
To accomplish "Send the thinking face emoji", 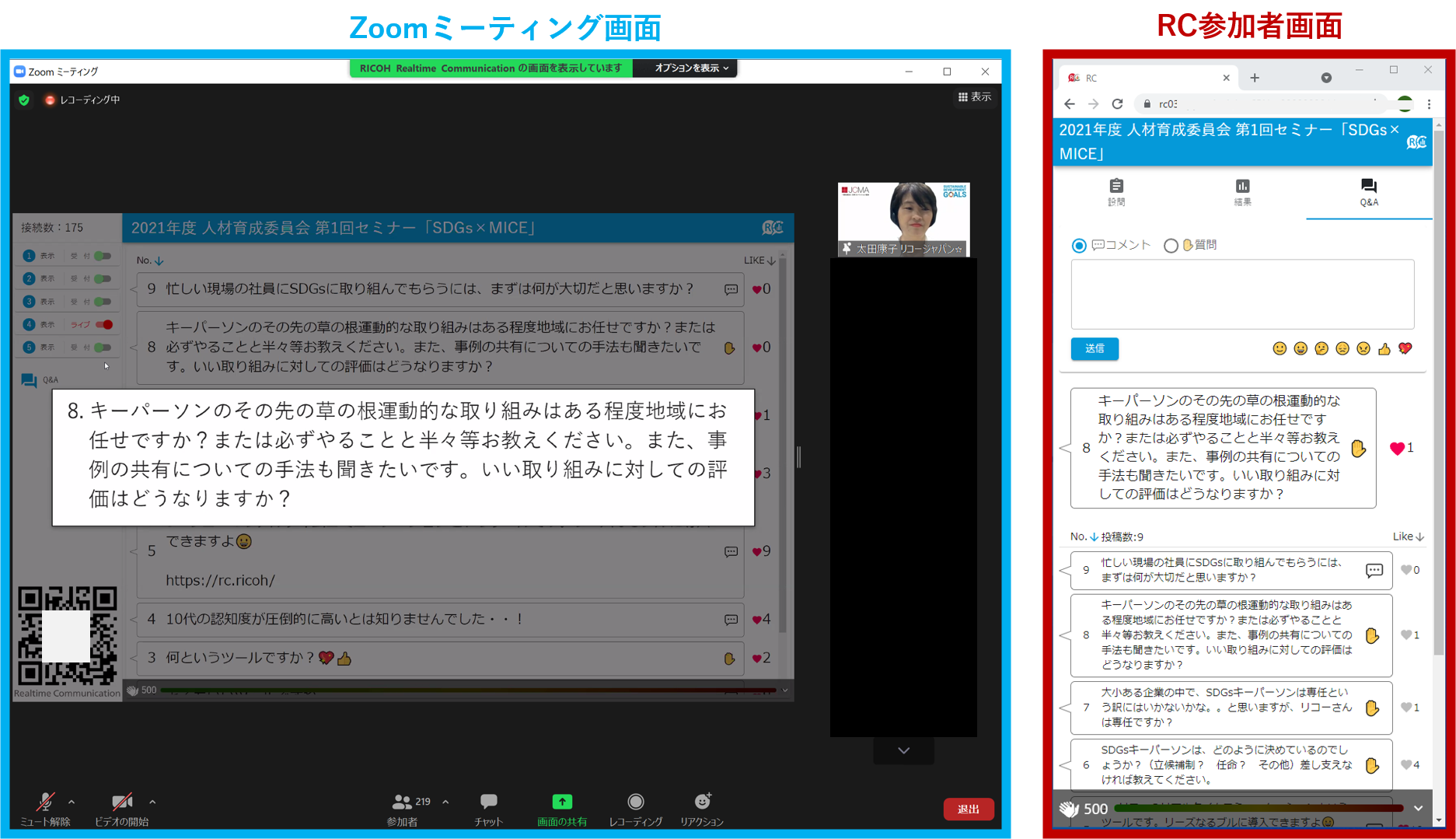I will [x=1322, y=348].
